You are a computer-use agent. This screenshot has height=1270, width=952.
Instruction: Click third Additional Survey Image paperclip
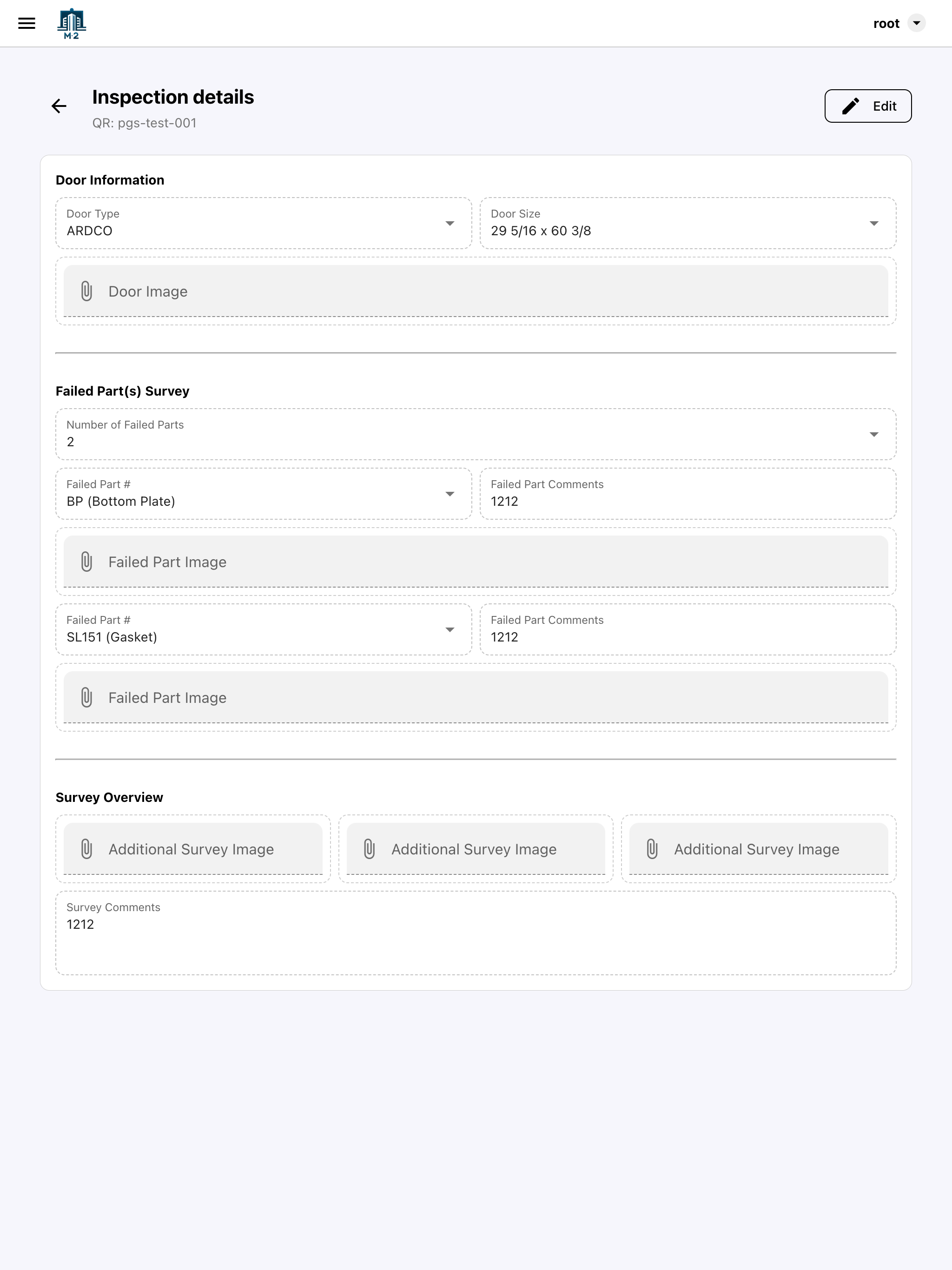pyautogui.click(x=652, y=848)
